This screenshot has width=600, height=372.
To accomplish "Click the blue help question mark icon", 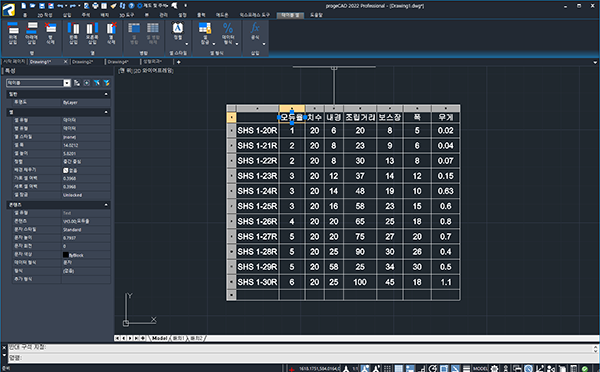I will tap(131, 6).
